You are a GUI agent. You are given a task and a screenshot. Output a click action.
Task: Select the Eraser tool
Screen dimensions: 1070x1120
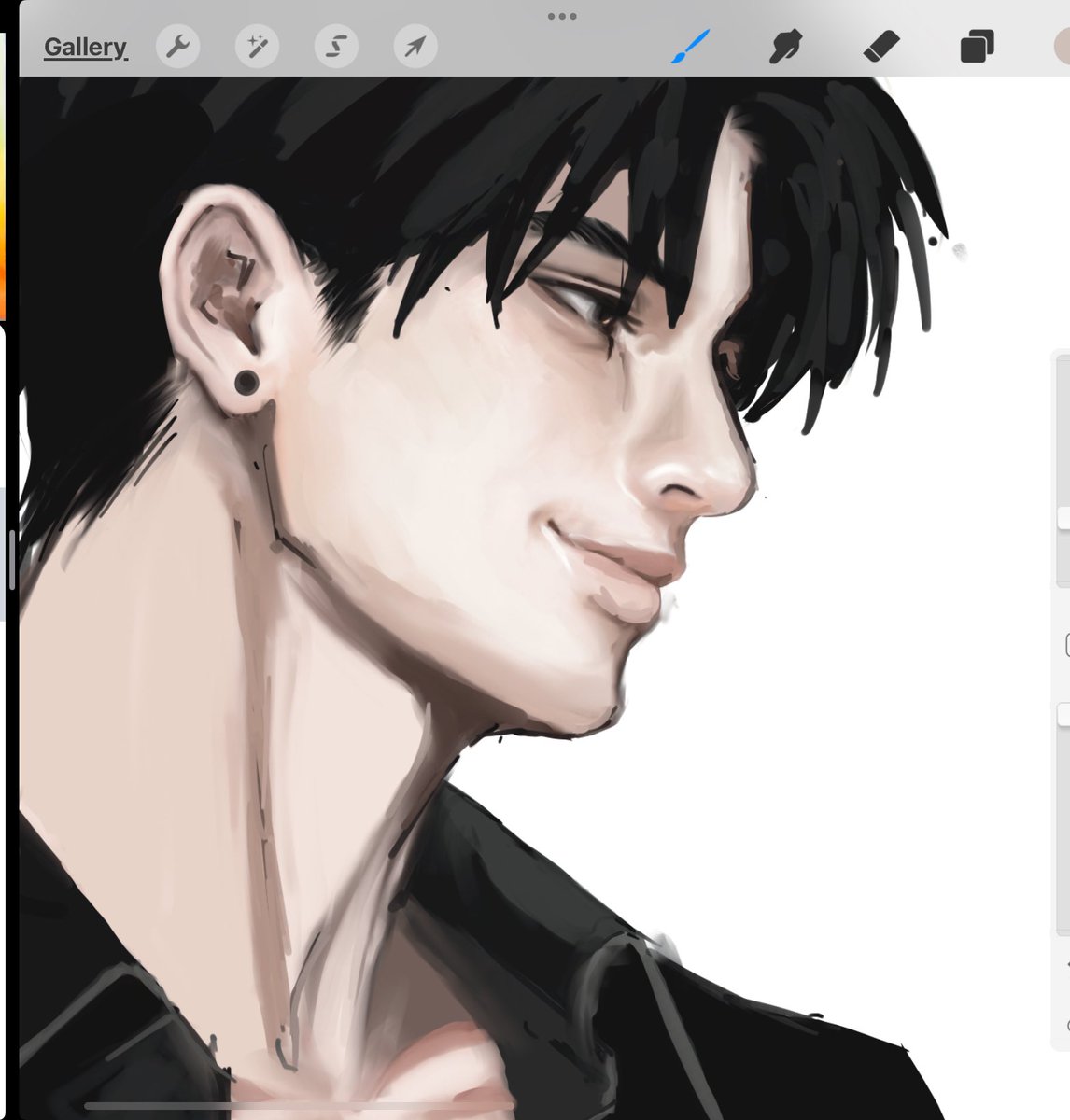881,45
